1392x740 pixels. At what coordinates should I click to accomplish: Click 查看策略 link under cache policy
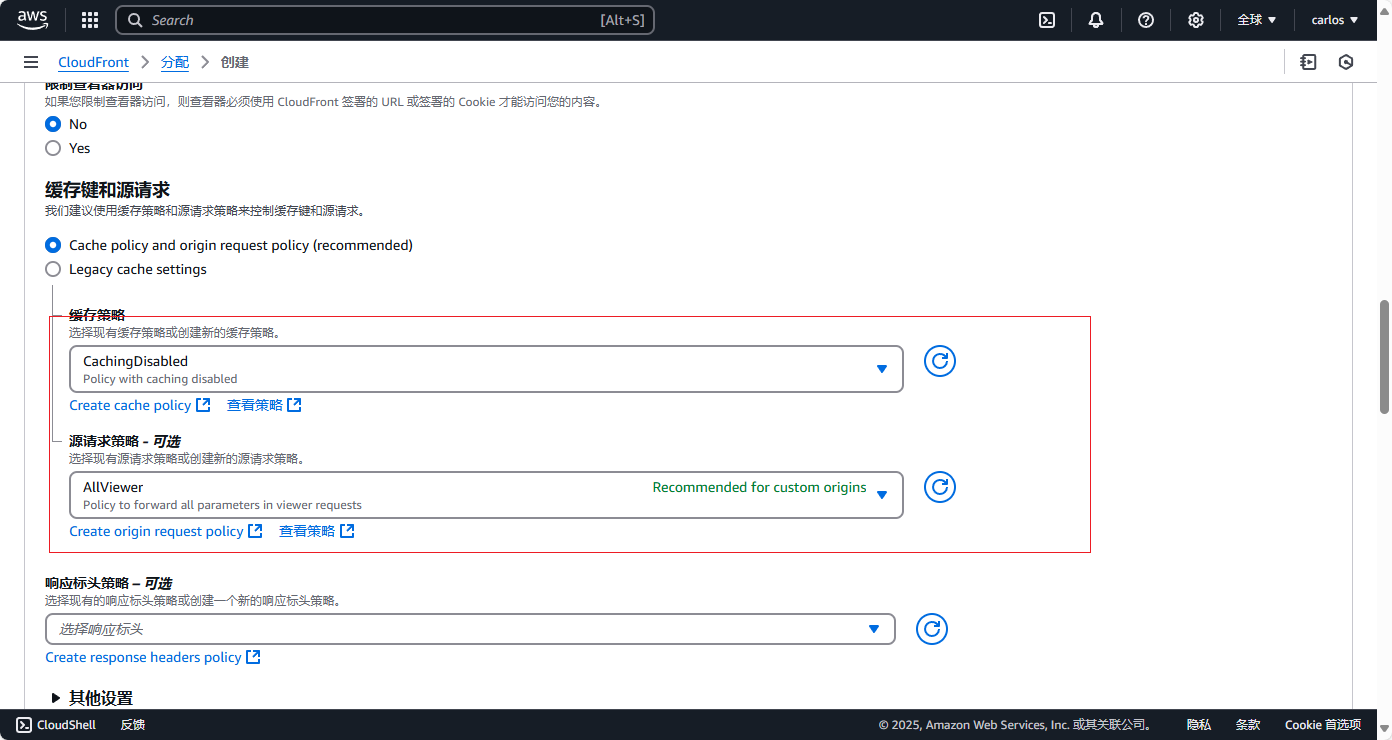(264, 405)
